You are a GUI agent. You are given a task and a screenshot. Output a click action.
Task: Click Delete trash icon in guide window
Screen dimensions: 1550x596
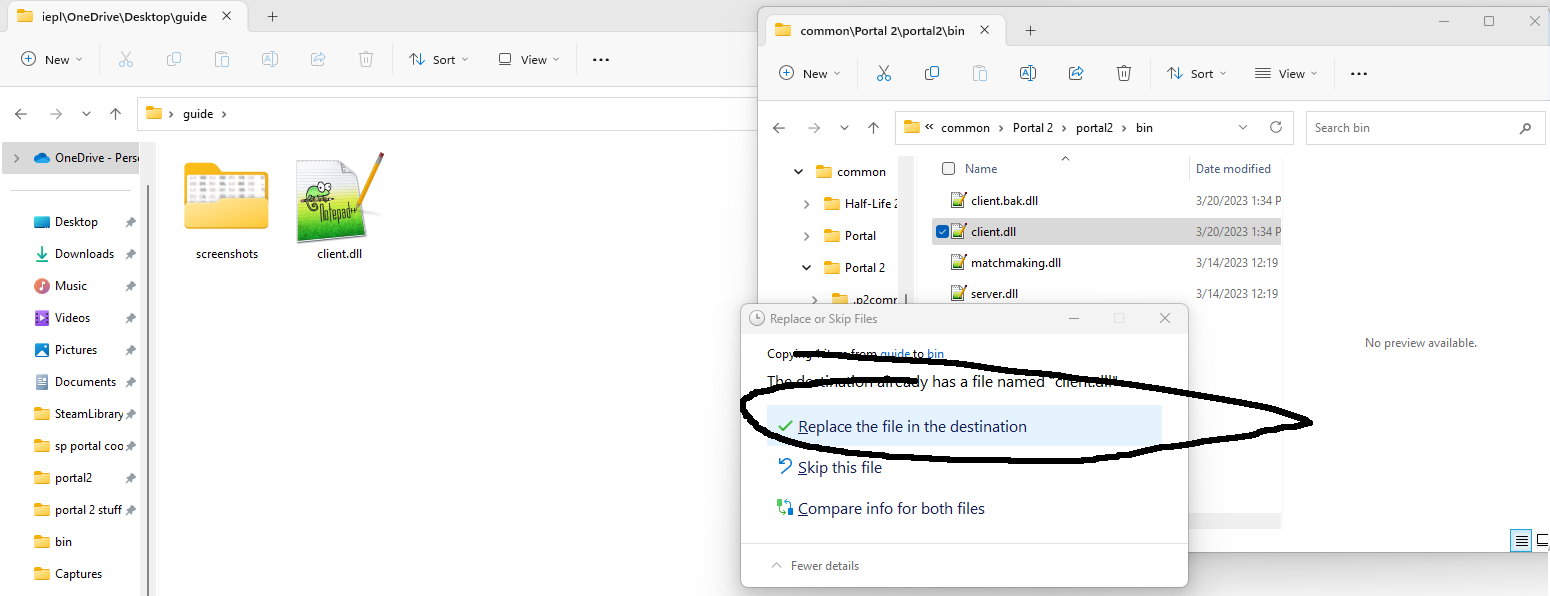tap(366, 59)
